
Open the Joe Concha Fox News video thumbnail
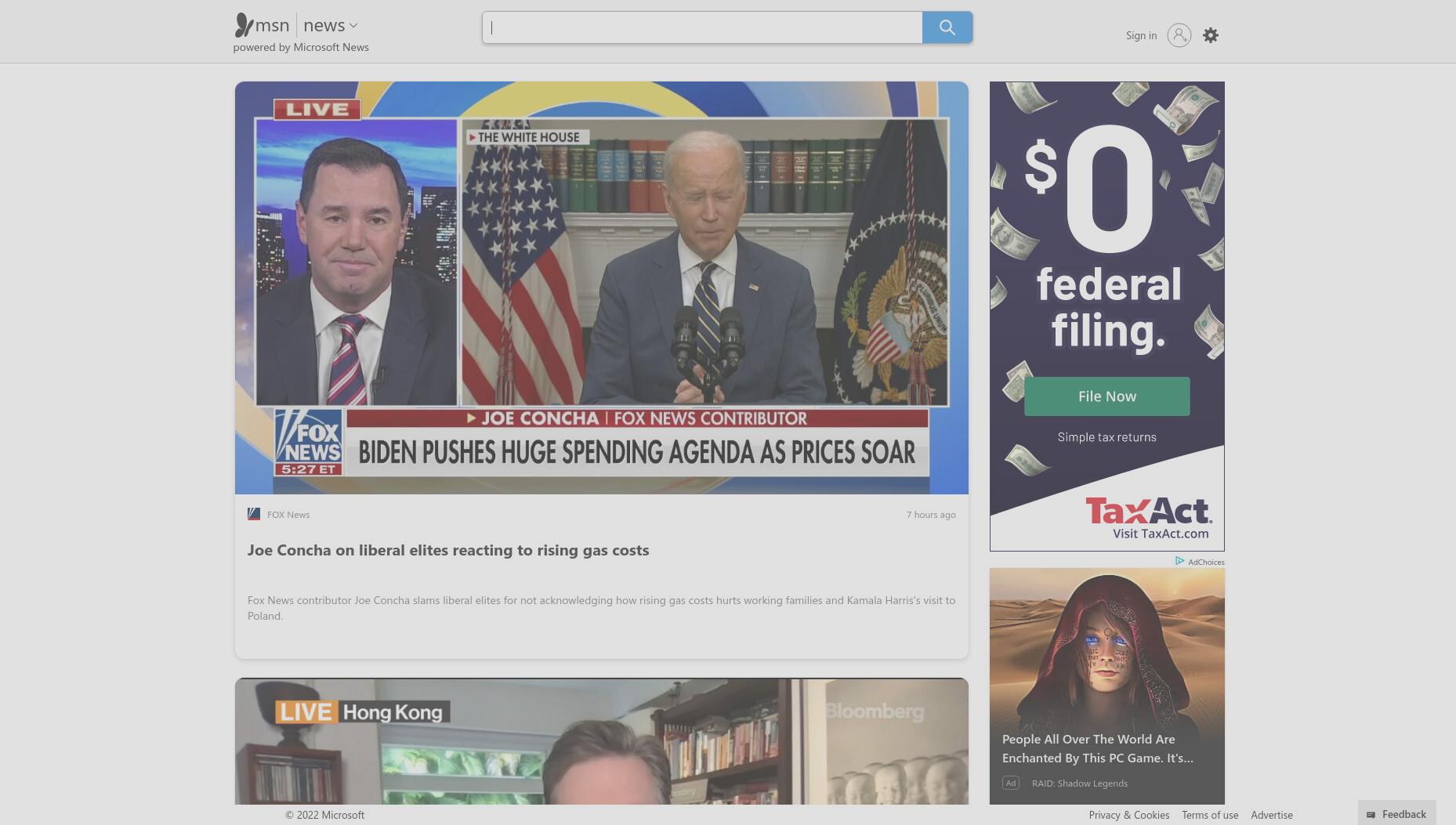pos(602,288)
